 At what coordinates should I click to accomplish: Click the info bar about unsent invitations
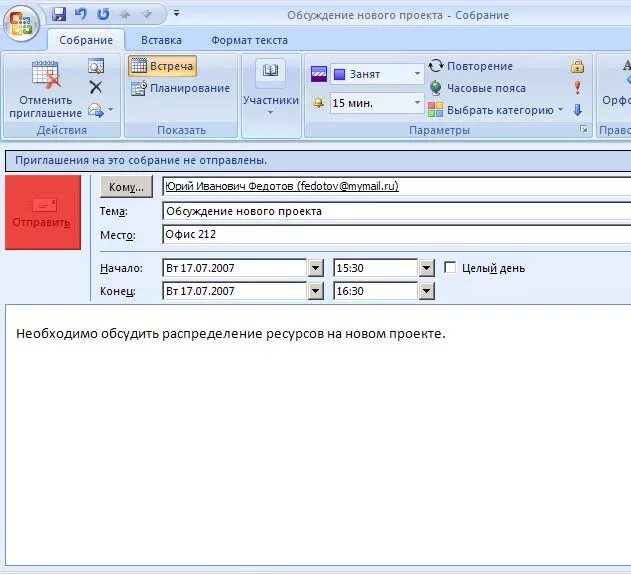318,161
